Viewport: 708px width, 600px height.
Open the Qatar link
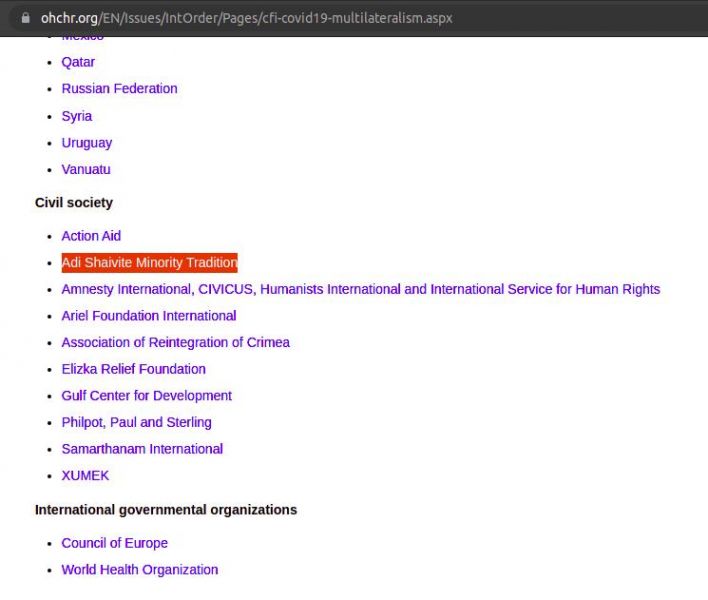(x=78, y=62)
